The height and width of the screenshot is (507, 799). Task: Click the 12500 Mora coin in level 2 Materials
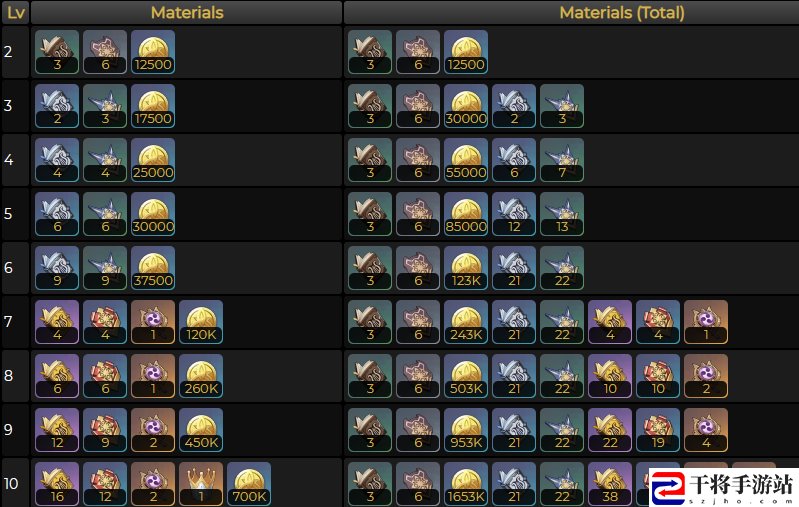point(153,52)
